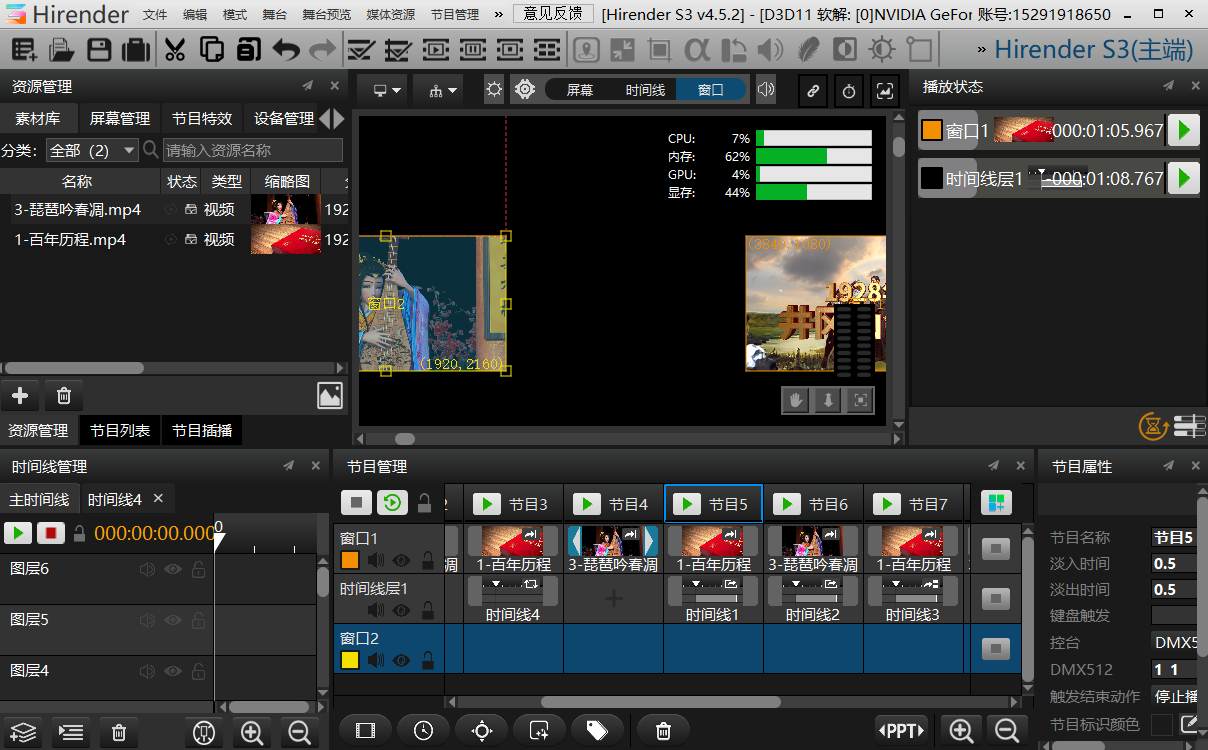Image resolution: width=1208 pixels, height=750 pixels.
Task: Open the topology tree dropdown above stage
Action: tap(443, 90)
